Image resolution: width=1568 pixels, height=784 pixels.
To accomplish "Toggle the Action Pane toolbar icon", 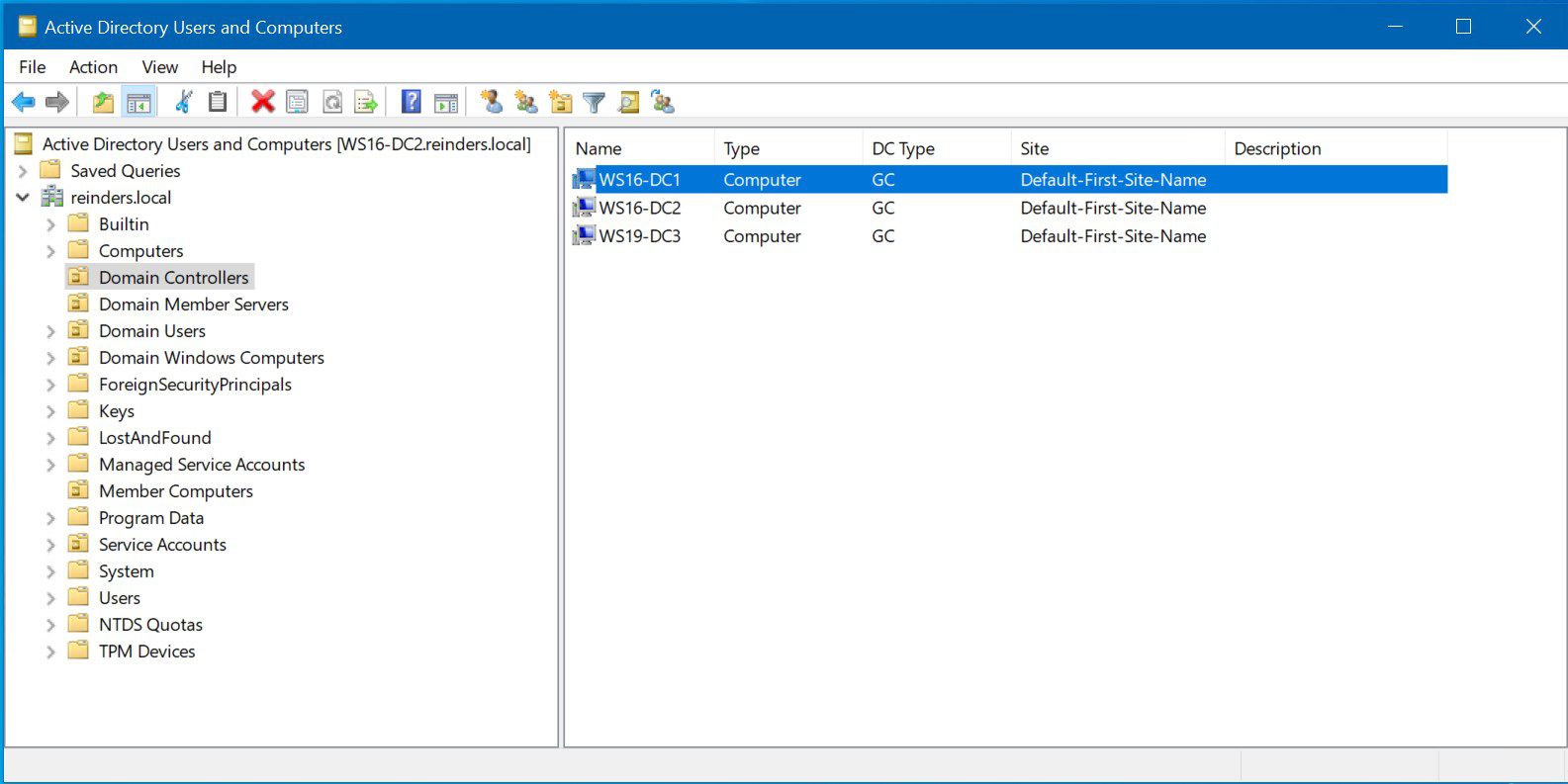I will pyautogui.click(x=446, y=102).
